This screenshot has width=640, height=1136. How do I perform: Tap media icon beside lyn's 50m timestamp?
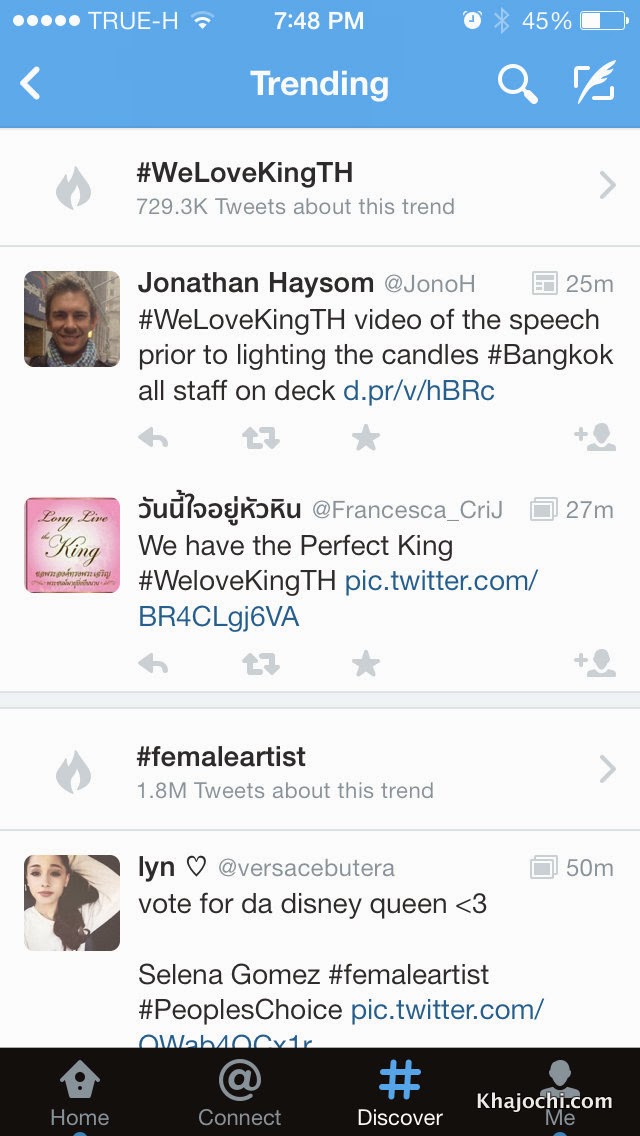pyautogui.click(x=543, y=868)
